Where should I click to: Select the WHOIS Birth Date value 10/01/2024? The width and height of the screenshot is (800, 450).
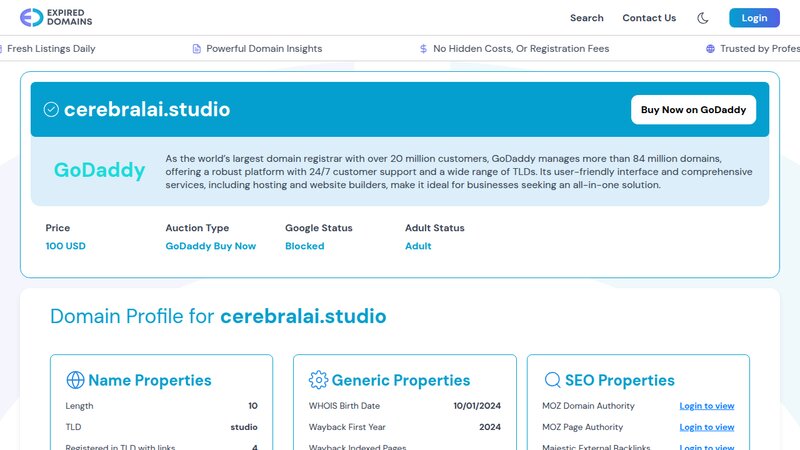[477, 406]
